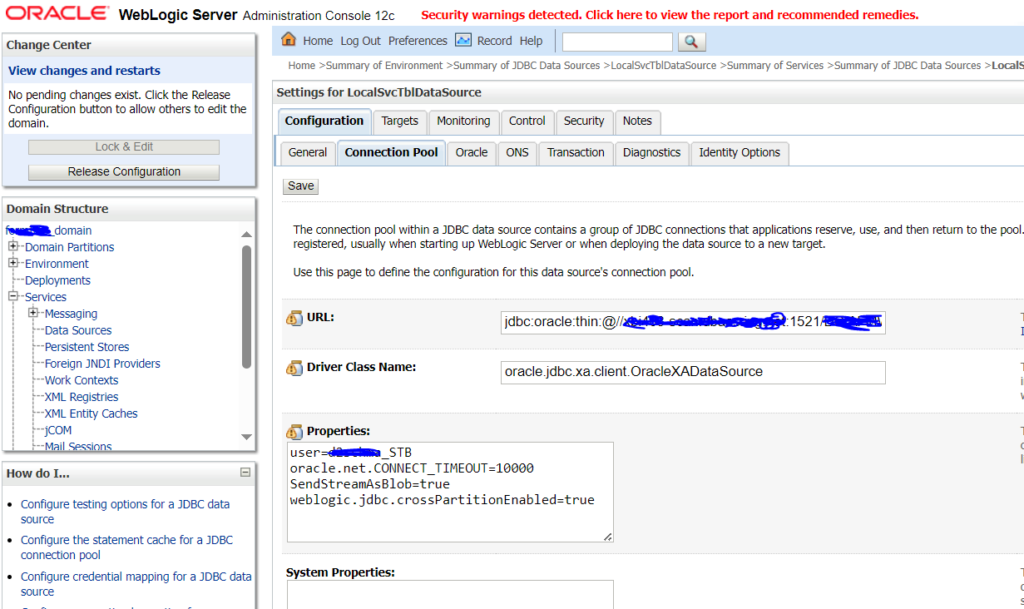Click the System Properties text area
Viewport: 1024px width, 609px height.
[450, 595]
